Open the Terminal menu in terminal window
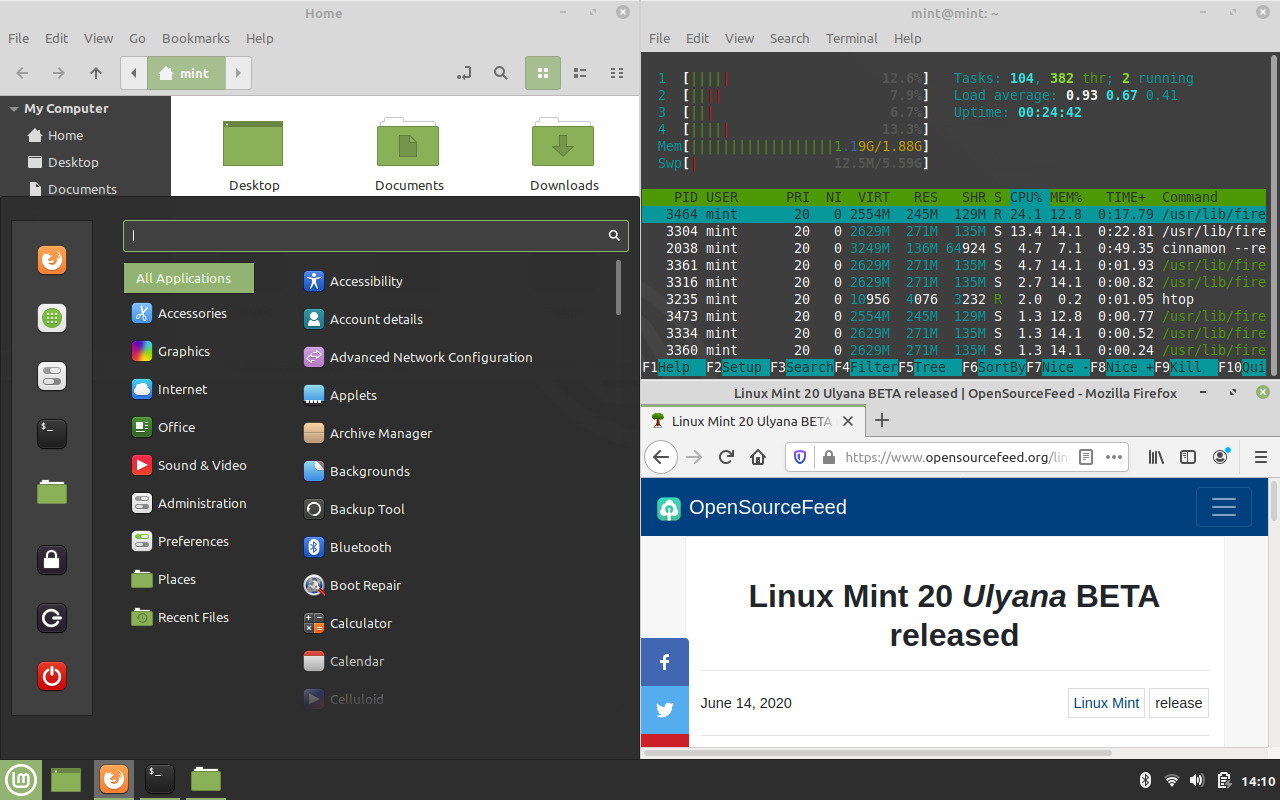This screenshot has width=1280, height=800. [851, 38]
